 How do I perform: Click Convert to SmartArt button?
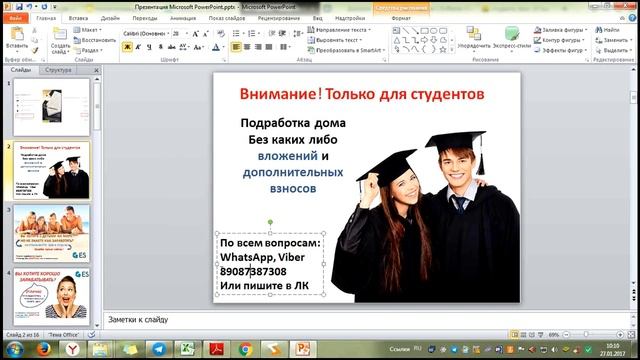click(x=347, y=50)
